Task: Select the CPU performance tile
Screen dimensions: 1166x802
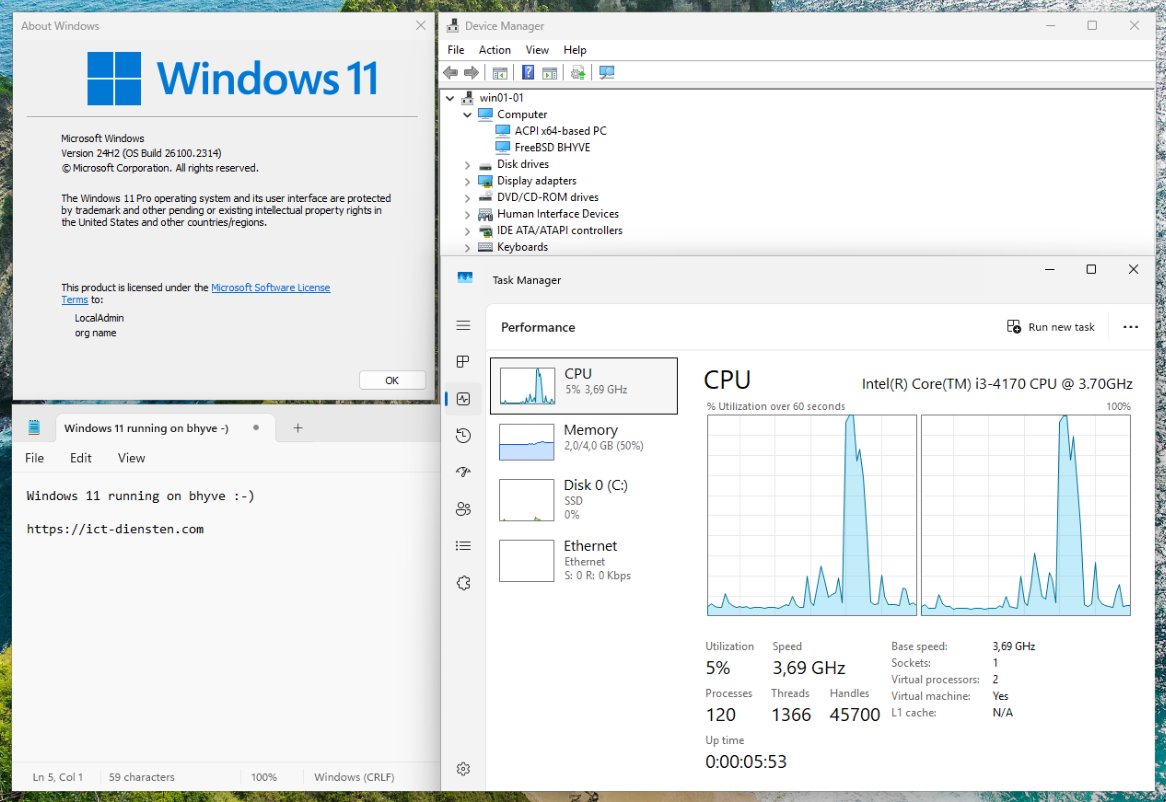Action: (x=584, y=386)
